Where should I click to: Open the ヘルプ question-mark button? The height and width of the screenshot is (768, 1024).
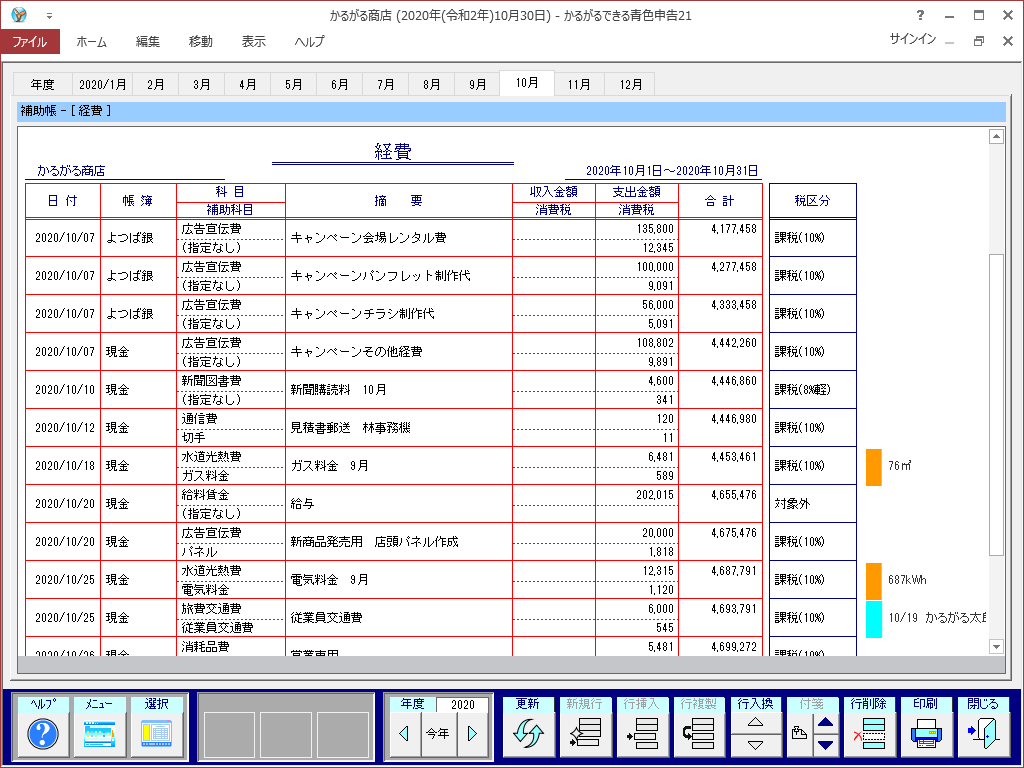click(x=43, y=733)
